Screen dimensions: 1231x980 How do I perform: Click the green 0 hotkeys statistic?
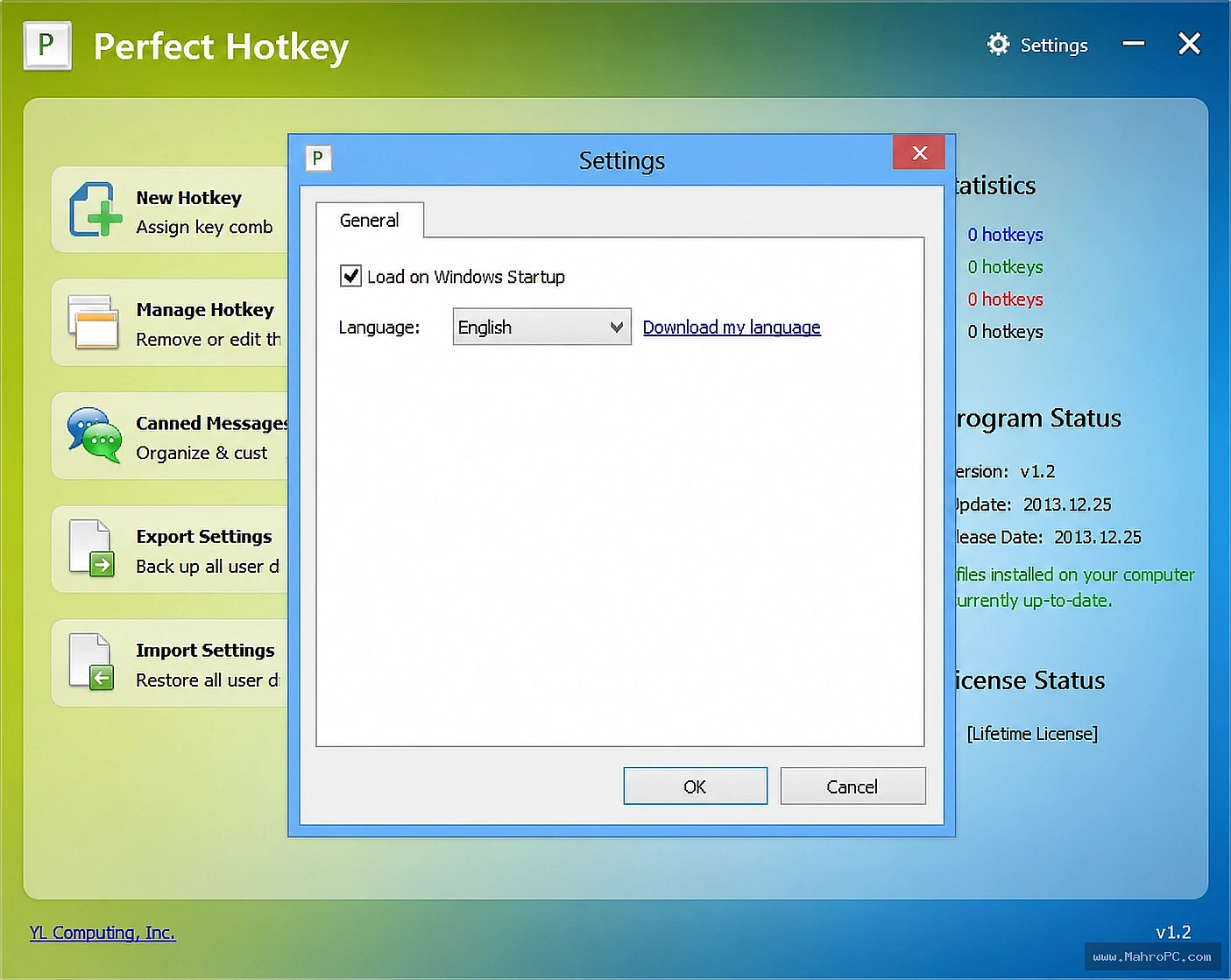[x=1005, y=267]
